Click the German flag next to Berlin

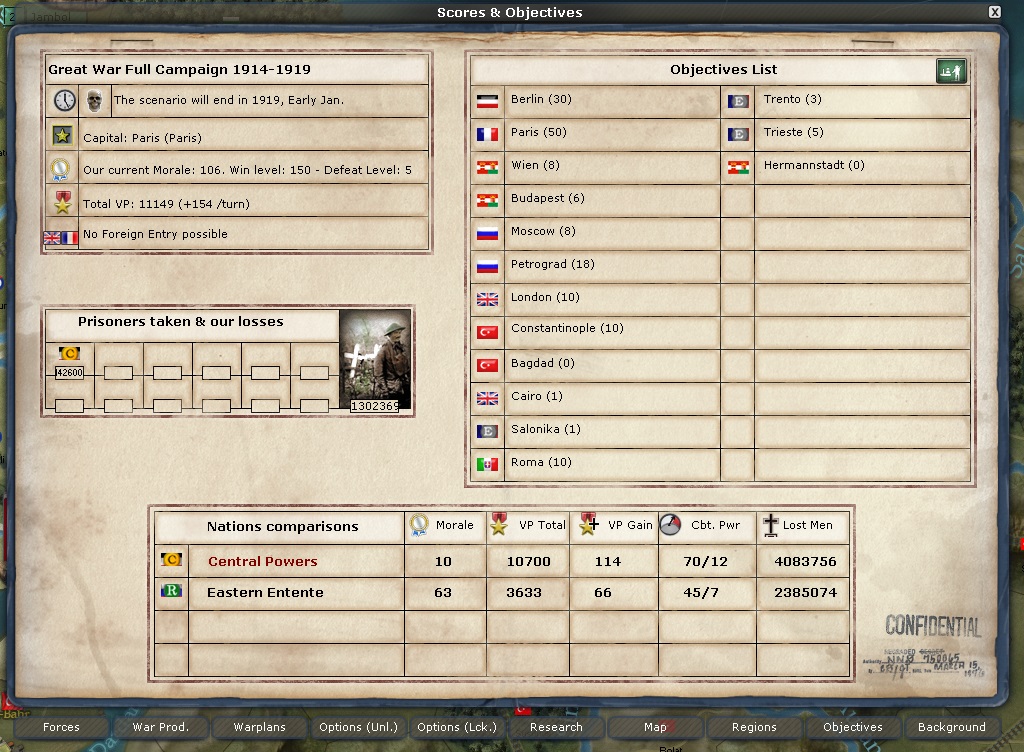[487, 101]
